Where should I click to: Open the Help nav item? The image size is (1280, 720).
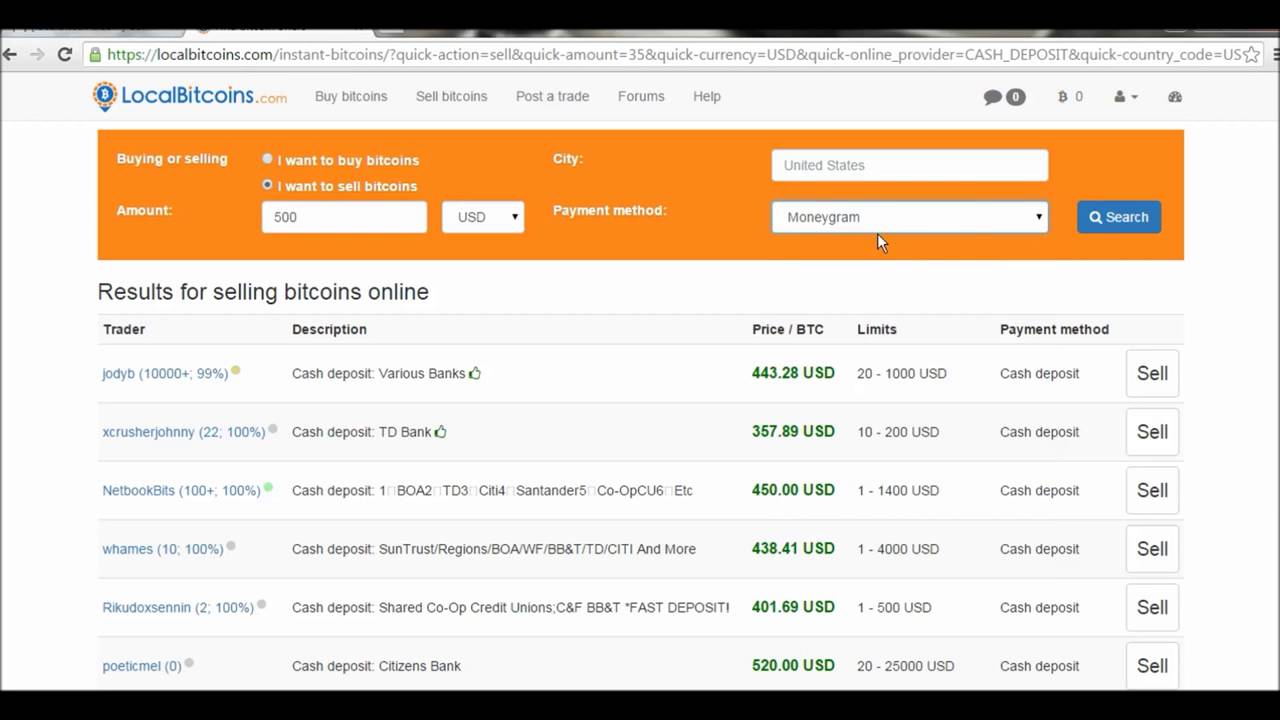click(x=707, y=97)
